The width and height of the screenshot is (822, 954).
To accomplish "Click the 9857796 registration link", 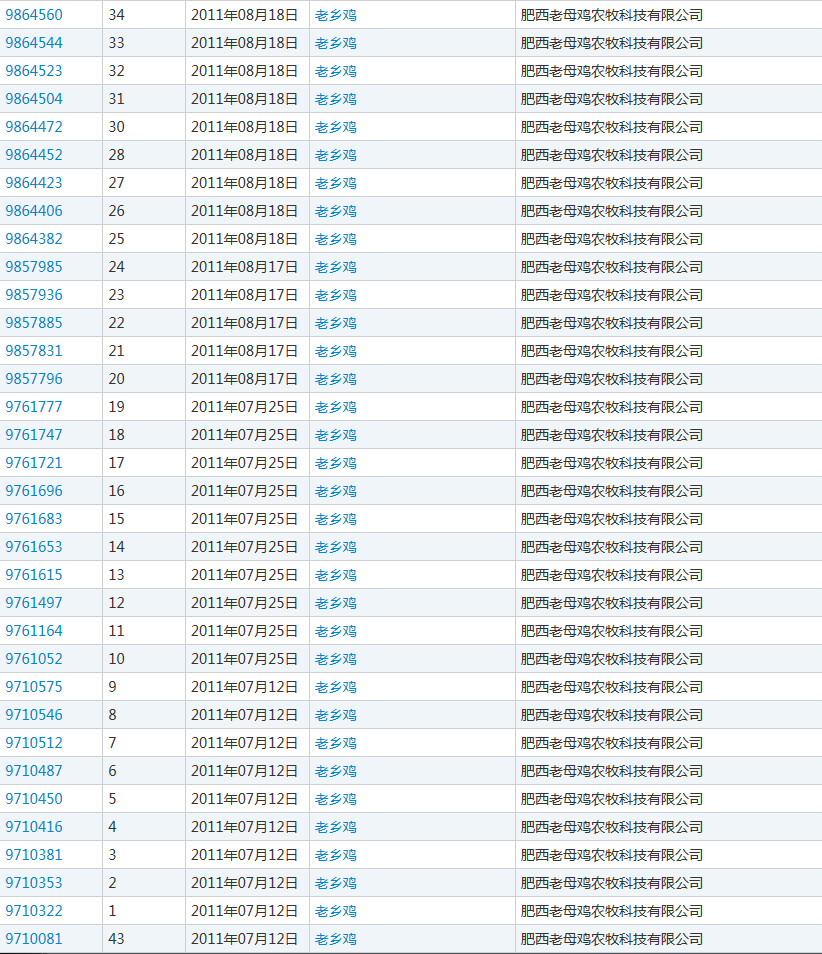I will (x=34, y=379).
